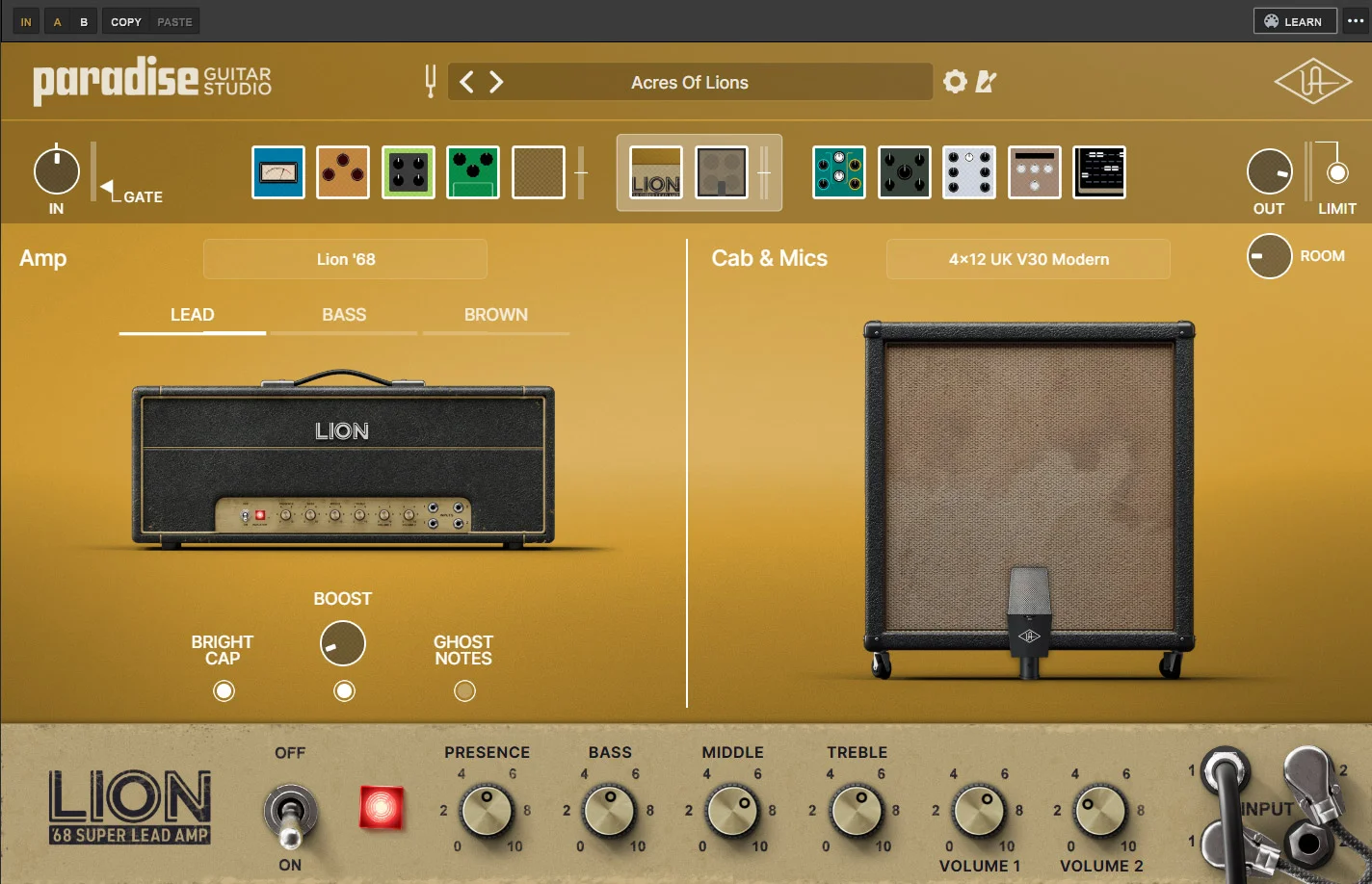Image resolution: width=1372 pixels, height=884 pixels.
Task: Select preset slot A
Action: [x=57, y=21]
